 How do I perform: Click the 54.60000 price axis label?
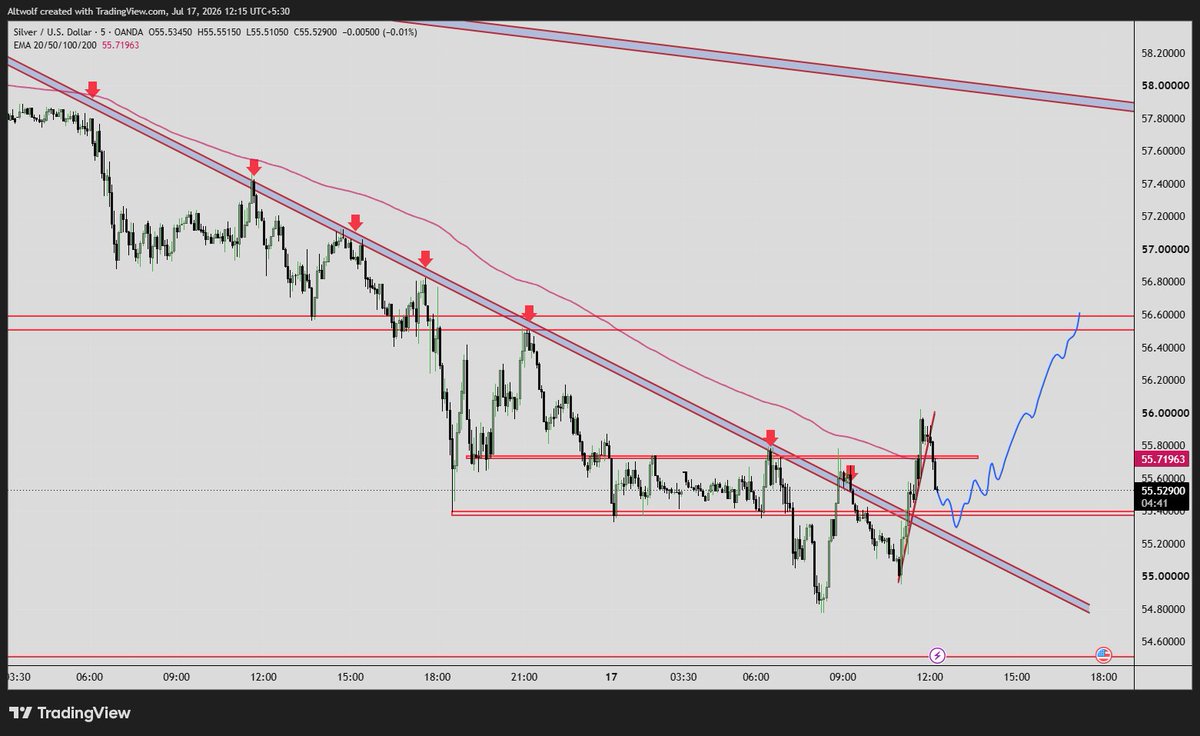pyautogui.click(x=1163, y=641)
